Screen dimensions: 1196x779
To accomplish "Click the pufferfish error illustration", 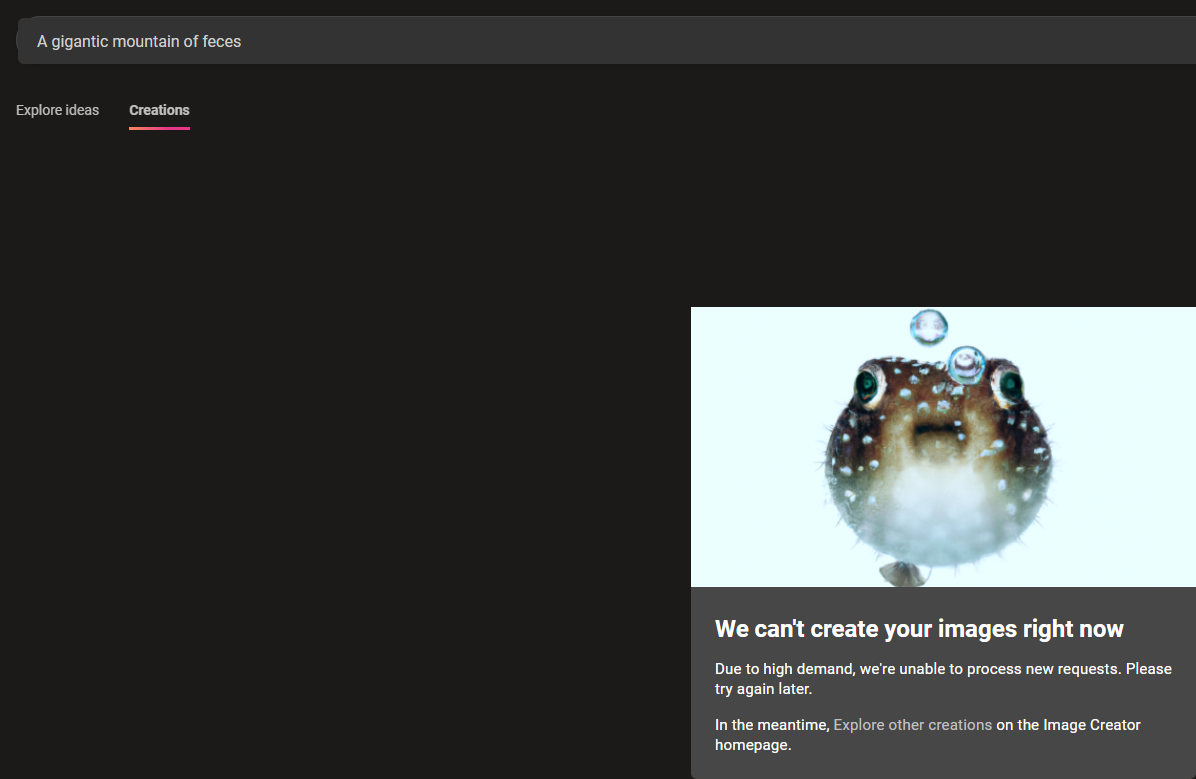I will click(943, 447).
